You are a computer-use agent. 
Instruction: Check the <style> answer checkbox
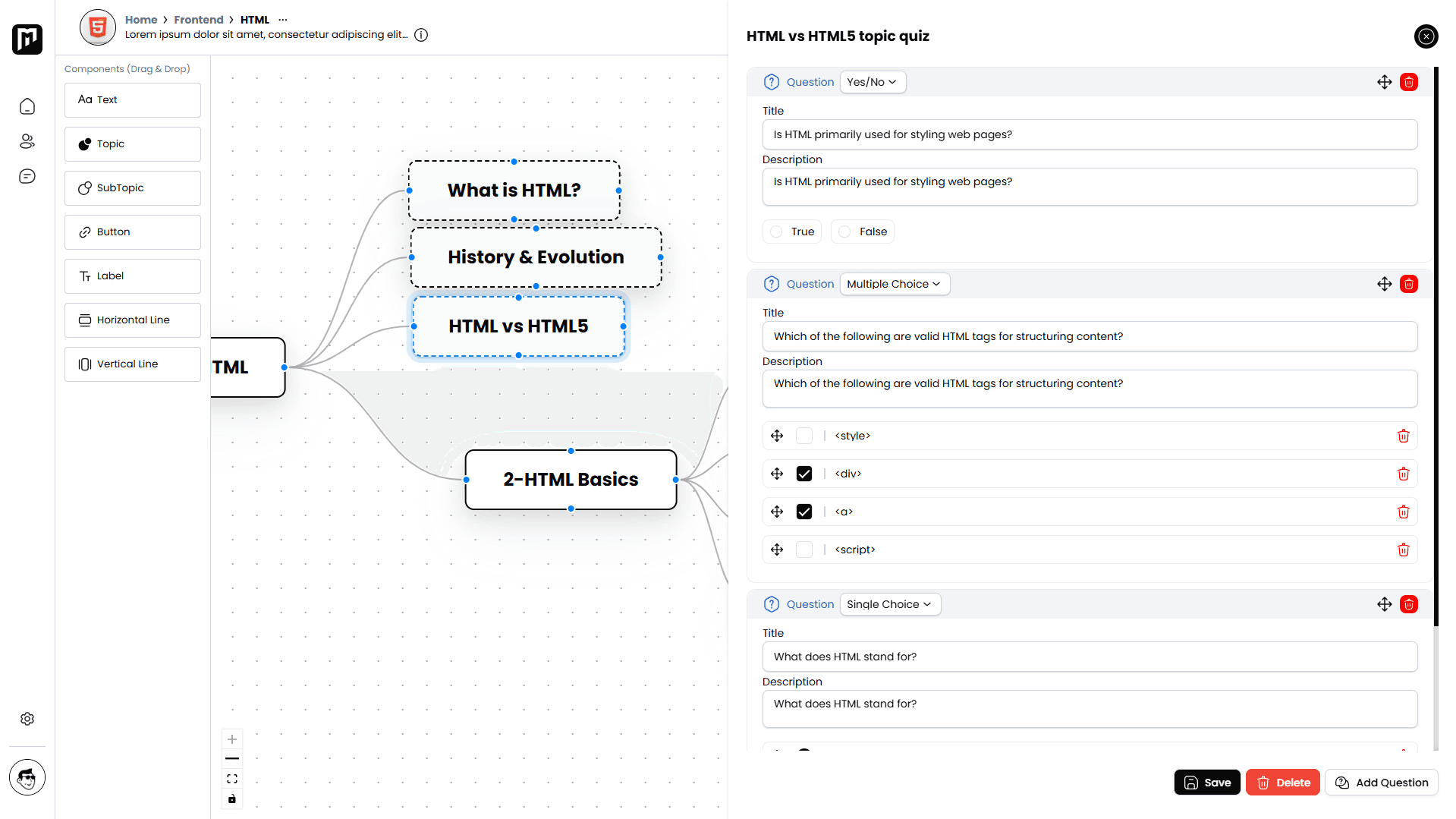803,435
